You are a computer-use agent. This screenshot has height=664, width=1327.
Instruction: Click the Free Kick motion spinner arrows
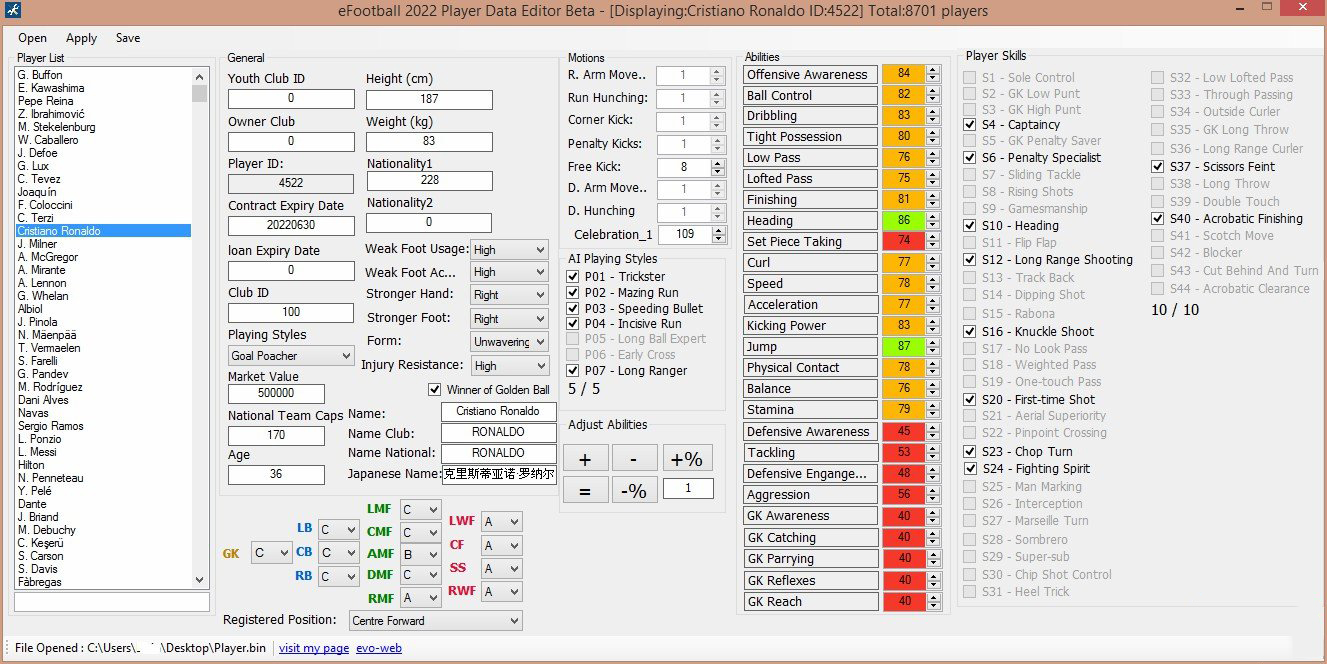pos(717,167)
